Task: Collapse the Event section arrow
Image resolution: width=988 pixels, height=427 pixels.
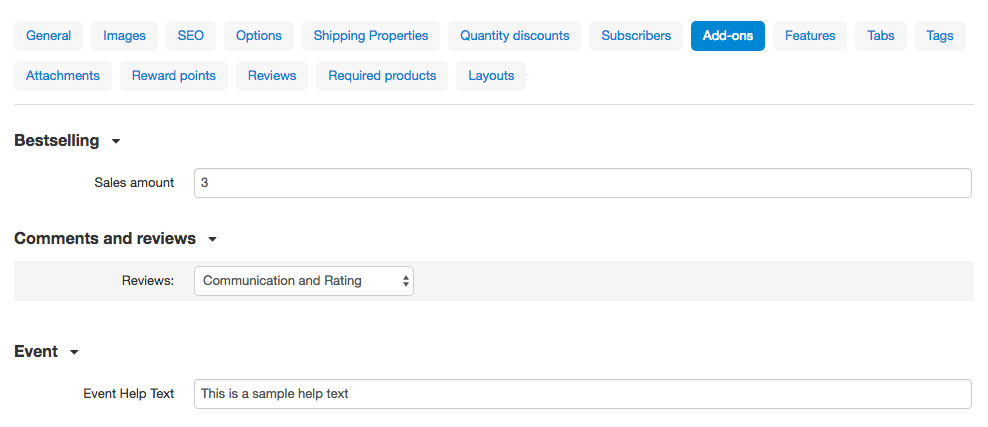Action: pyautogui.click(x=74, y=353)
